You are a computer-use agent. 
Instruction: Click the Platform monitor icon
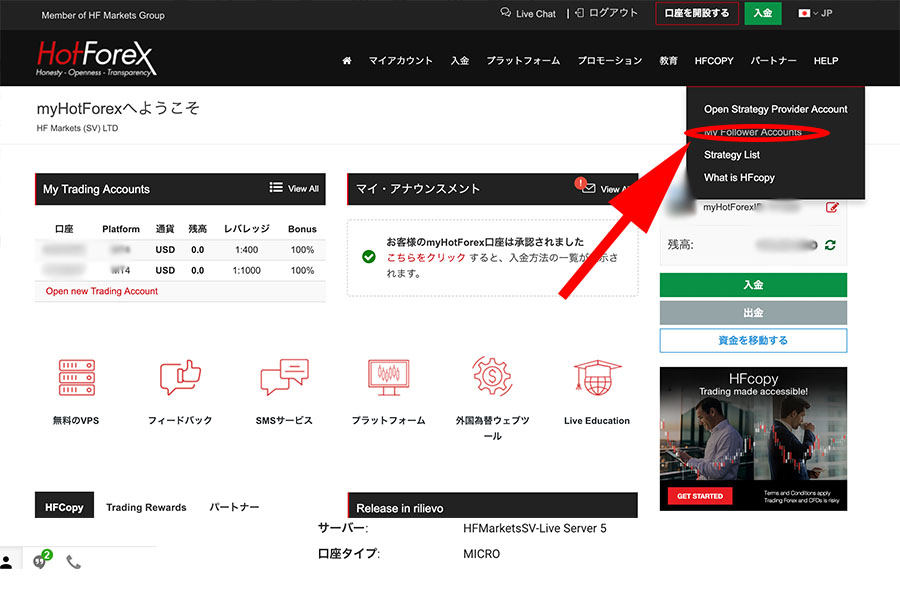(x=389, y=377)
